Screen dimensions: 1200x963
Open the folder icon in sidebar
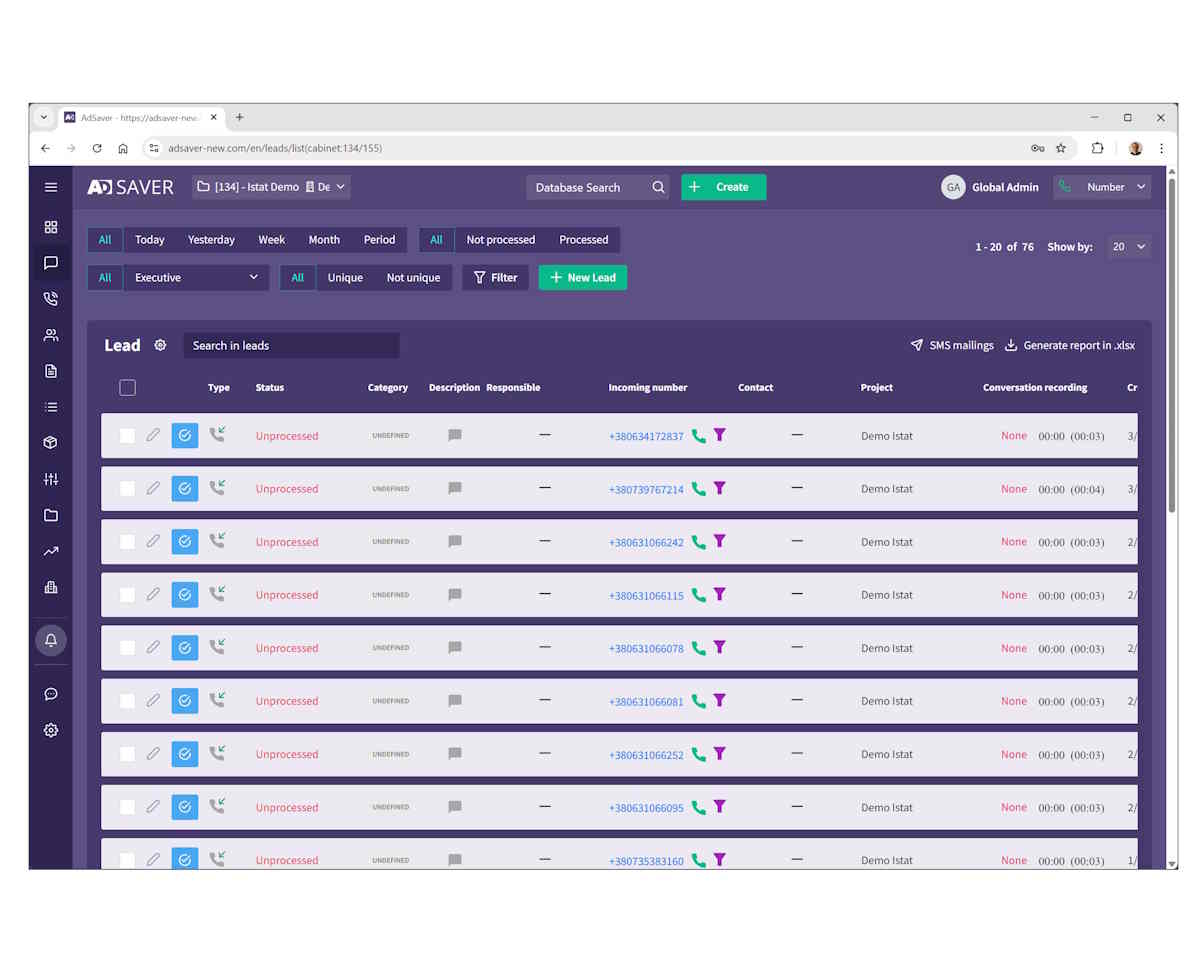[51, 515]
